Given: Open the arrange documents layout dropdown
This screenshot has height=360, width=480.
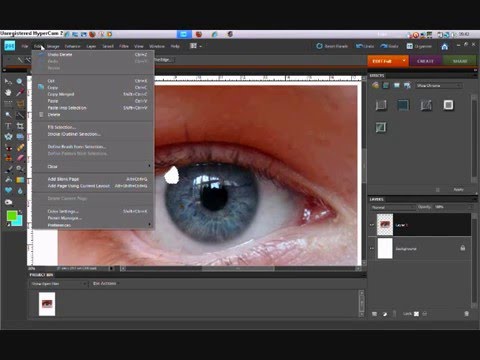Looking at the screenshot, I should click(195, 46).
